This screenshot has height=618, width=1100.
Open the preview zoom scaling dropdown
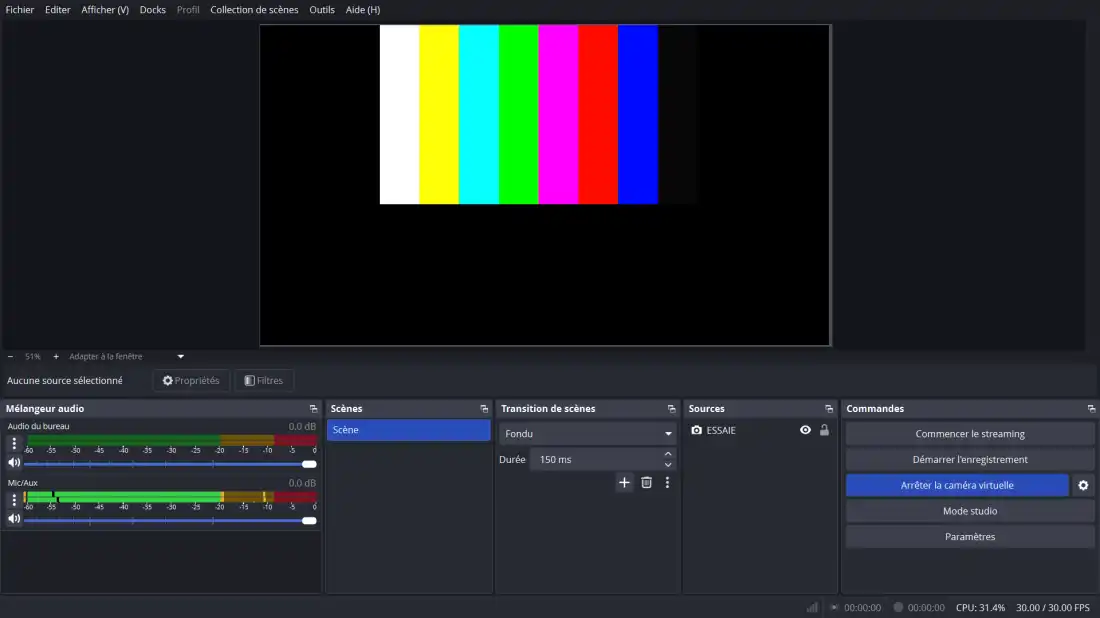click(180, 356)
